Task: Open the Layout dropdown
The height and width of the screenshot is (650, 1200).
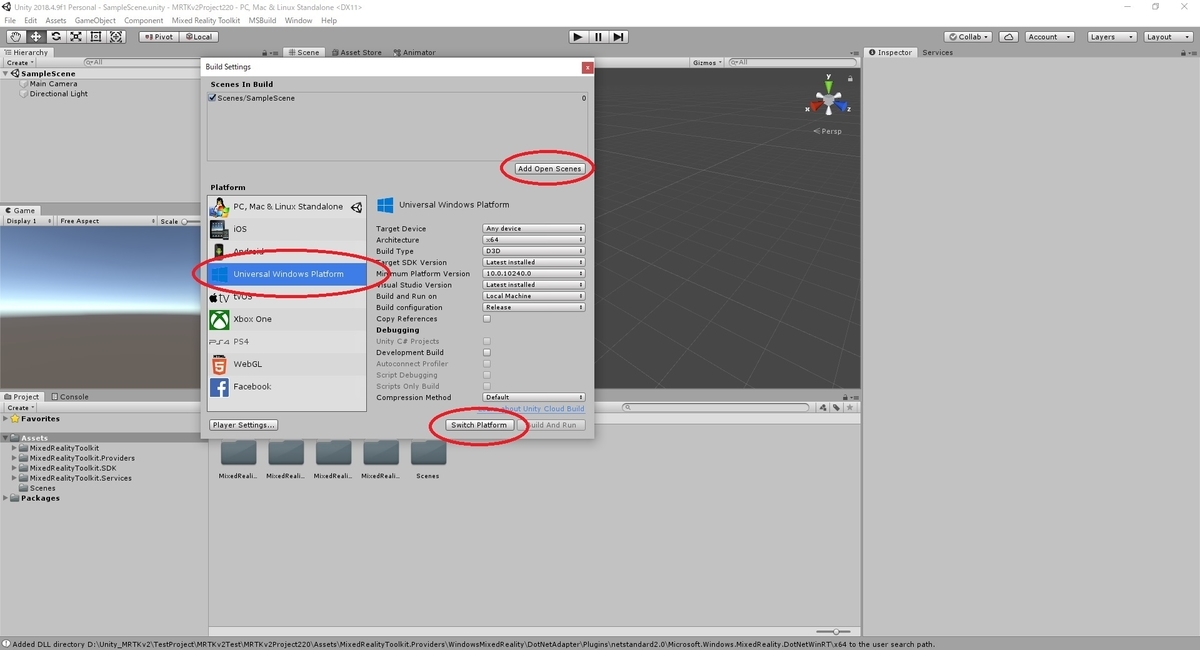Action: [x=1167, y=37]
